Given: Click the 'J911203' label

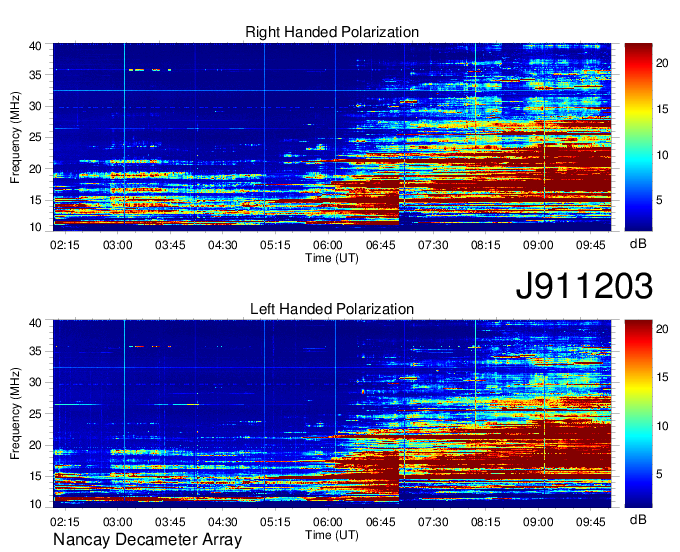Looking at the screenshot, I should click(x=584, y=286).
